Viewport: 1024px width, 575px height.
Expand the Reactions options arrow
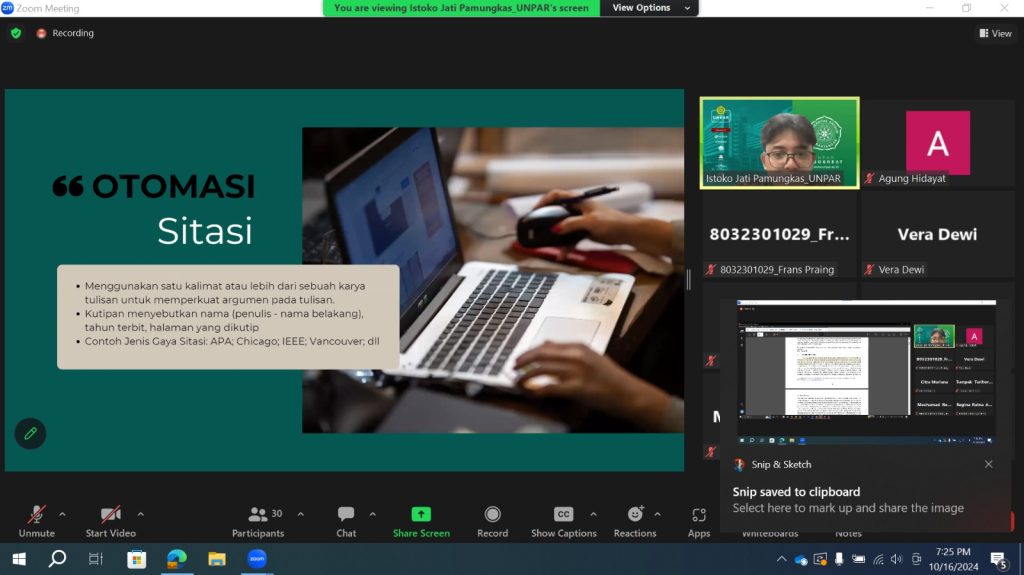pos(657,515)
